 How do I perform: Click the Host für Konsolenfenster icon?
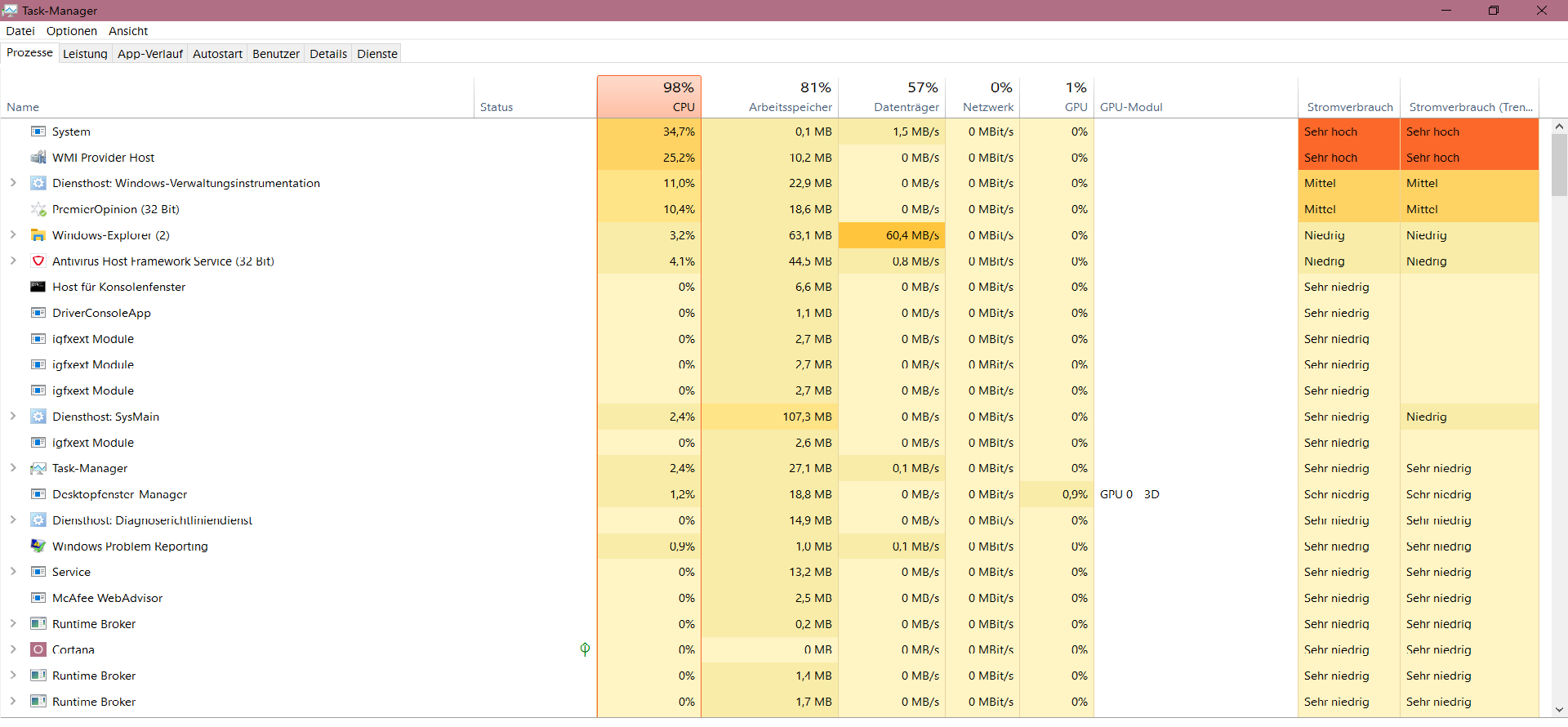pos(38,287)
